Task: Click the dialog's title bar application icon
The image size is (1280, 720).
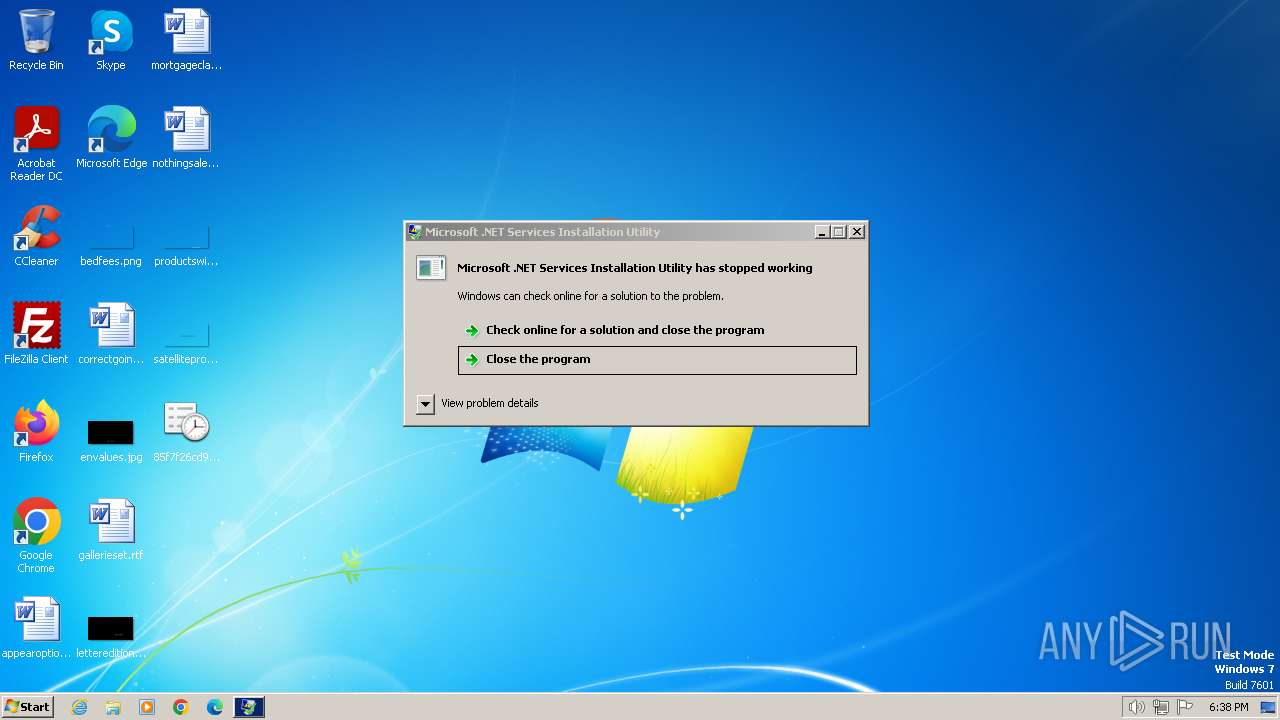Action: tap(415, 232)
